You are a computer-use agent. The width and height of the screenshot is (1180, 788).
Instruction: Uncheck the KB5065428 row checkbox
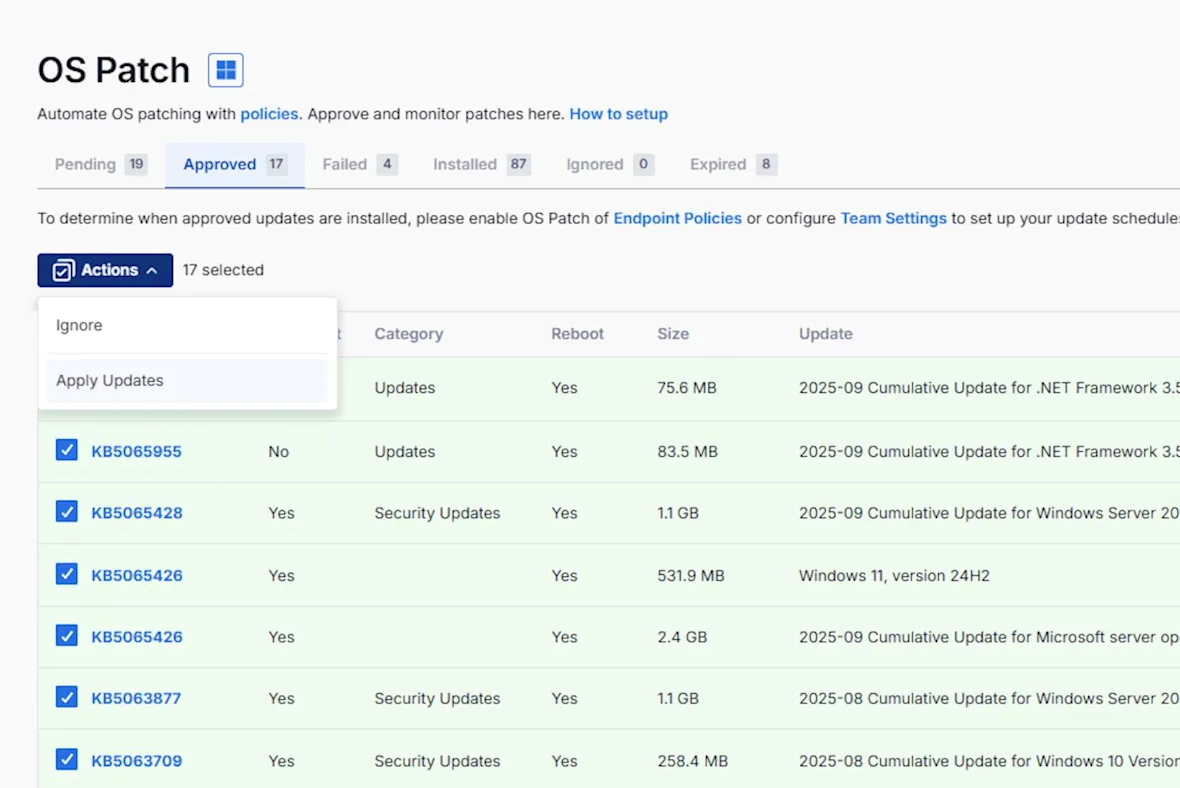(66, 512)
